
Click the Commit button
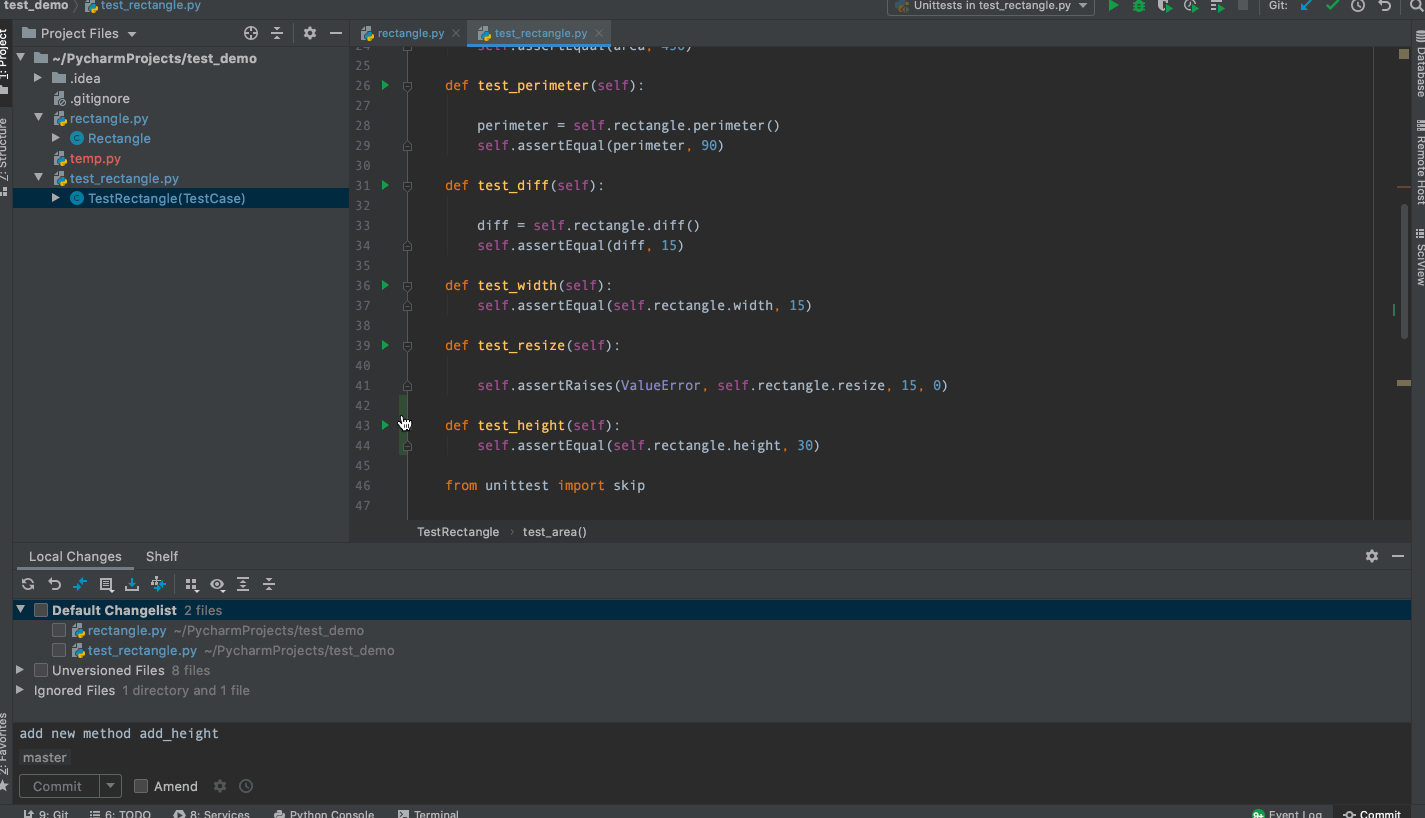[58, 786]
